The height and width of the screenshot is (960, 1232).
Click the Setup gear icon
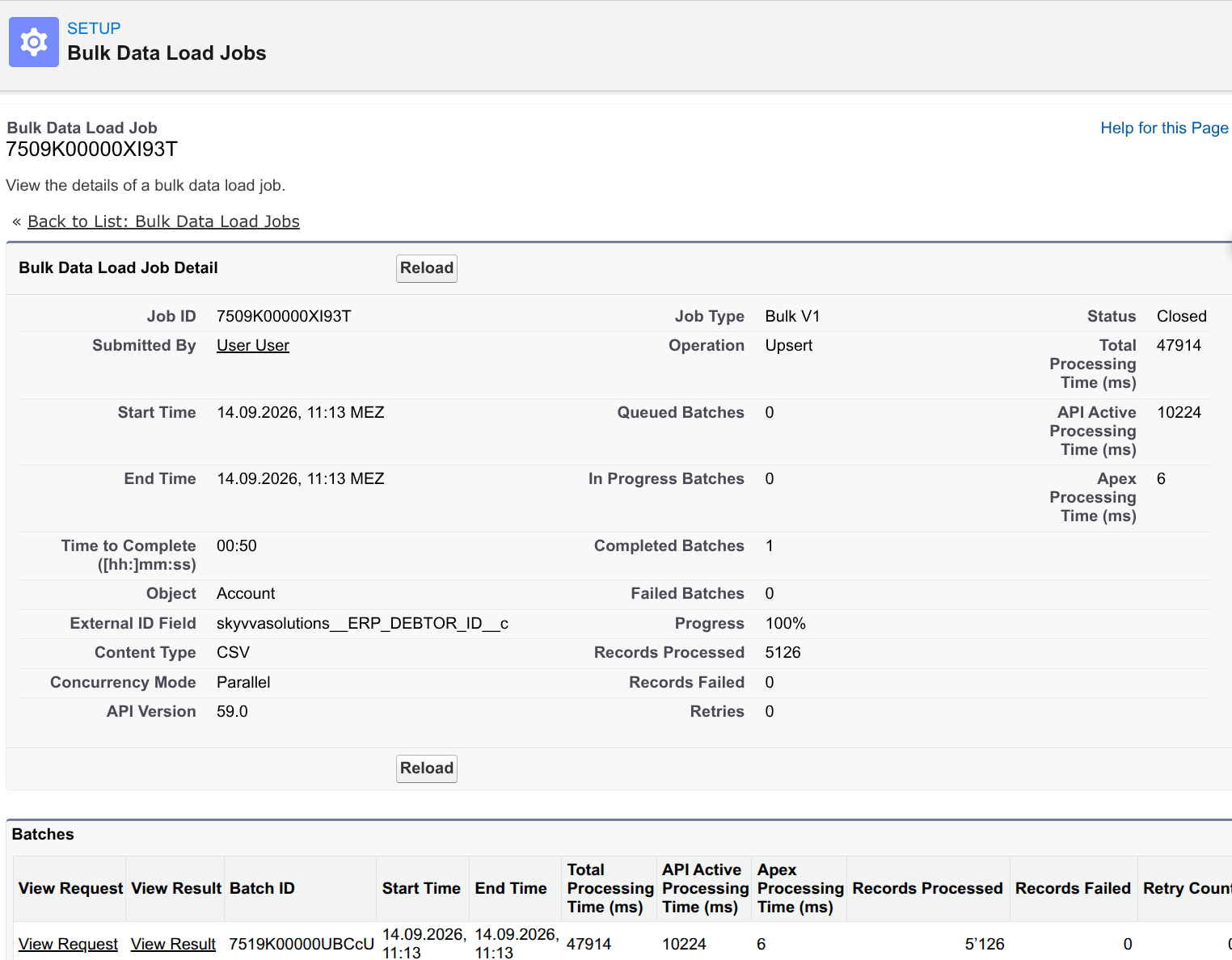34,42
